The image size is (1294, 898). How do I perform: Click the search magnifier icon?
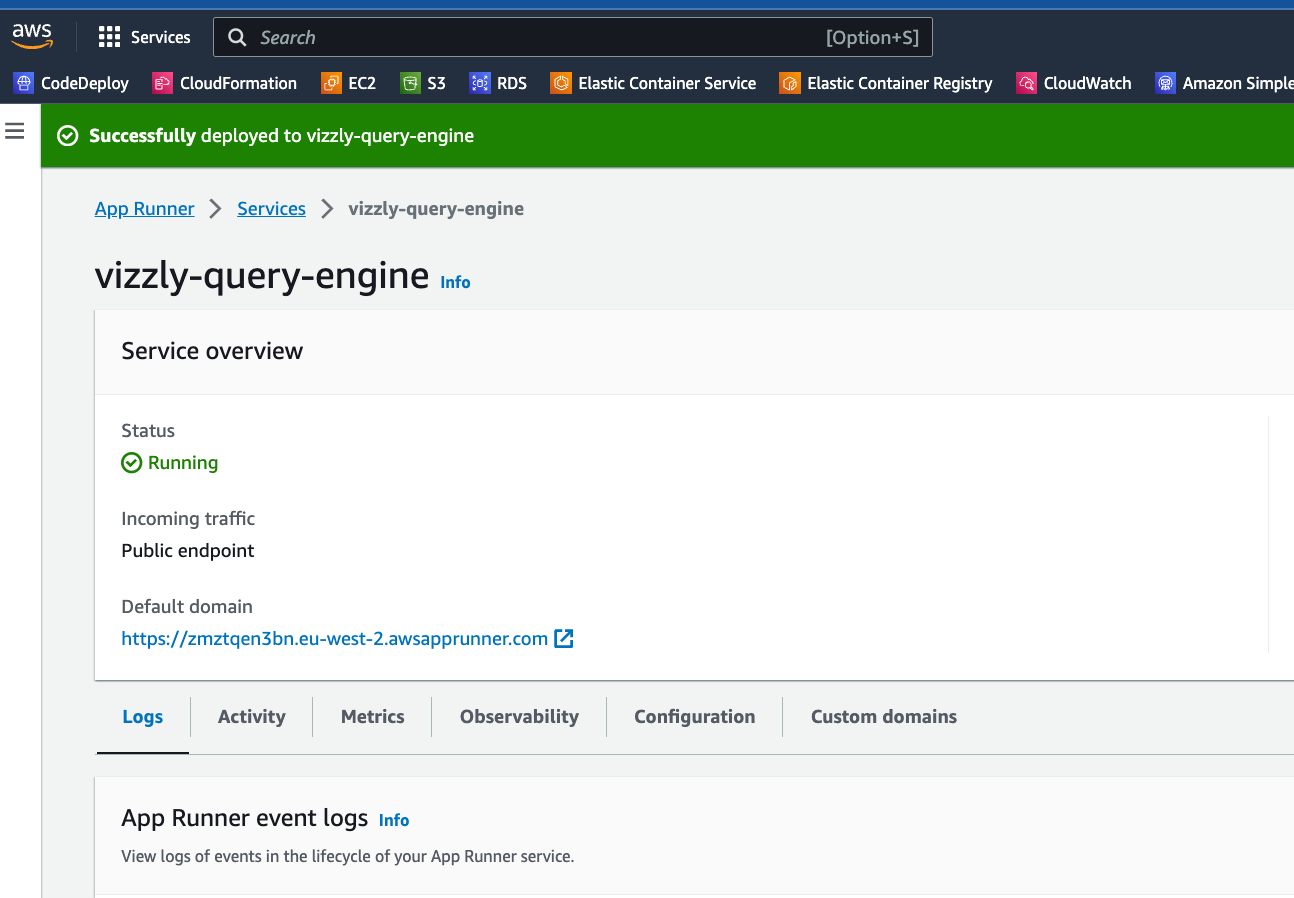237,37
